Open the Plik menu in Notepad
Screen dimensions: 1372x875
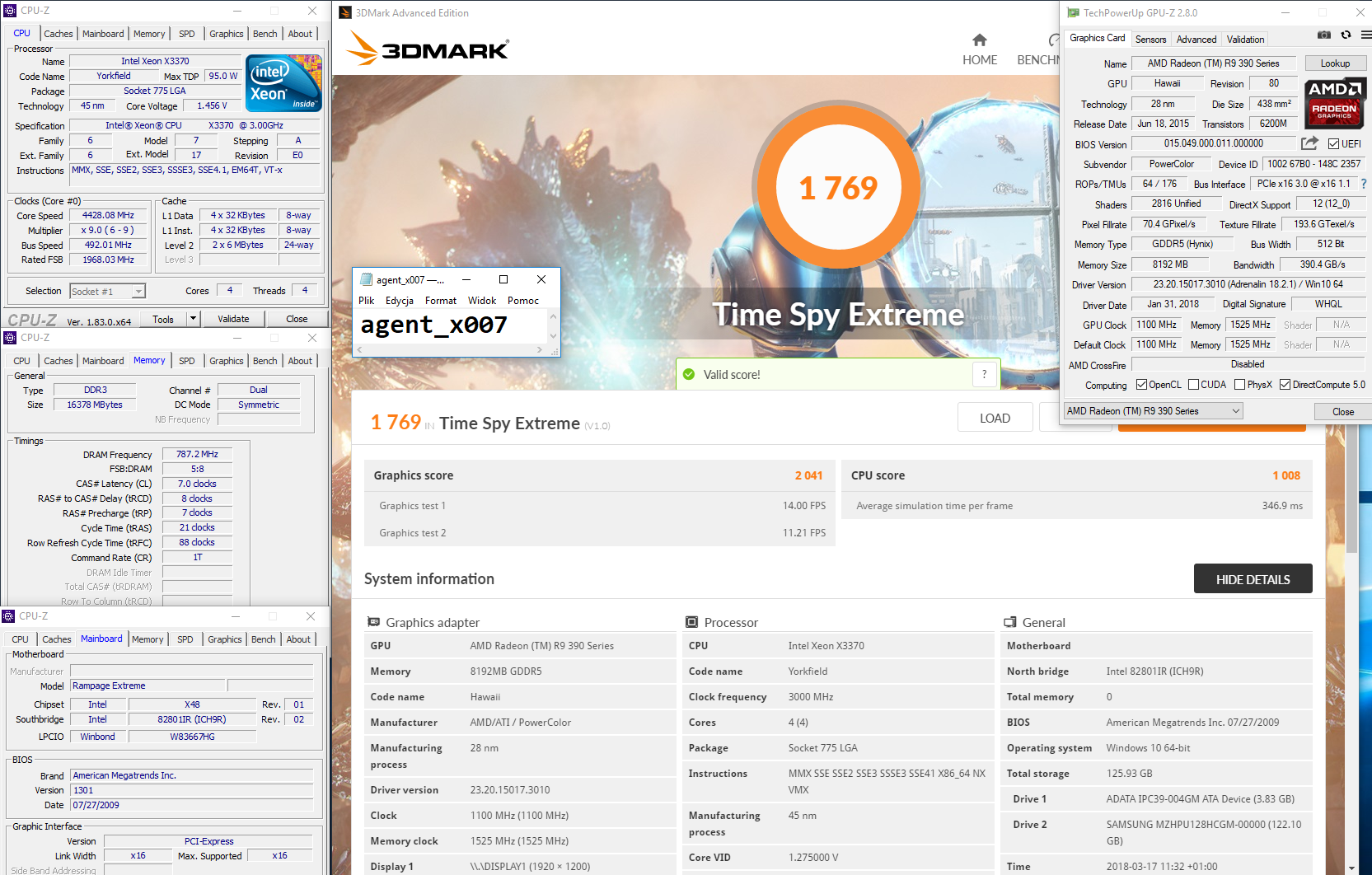point(367,301)
